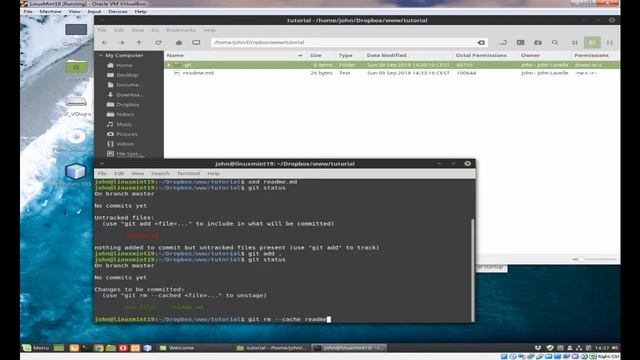Screen dimensions: 640x360
Task: Sort the file list by the Permissions column
Action: click(591, 55)
